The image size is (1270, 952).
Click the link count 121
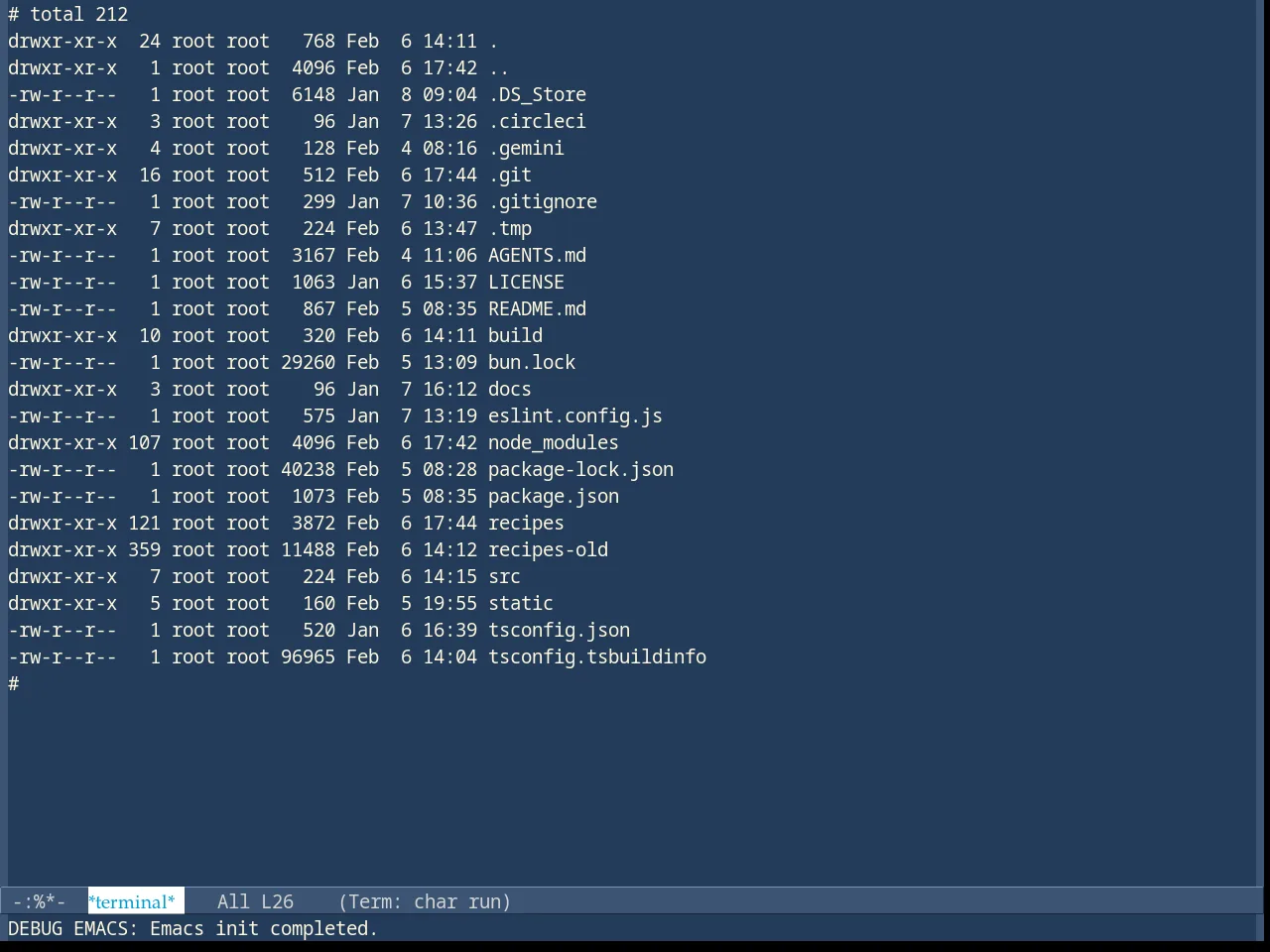(x=144, y=523)
